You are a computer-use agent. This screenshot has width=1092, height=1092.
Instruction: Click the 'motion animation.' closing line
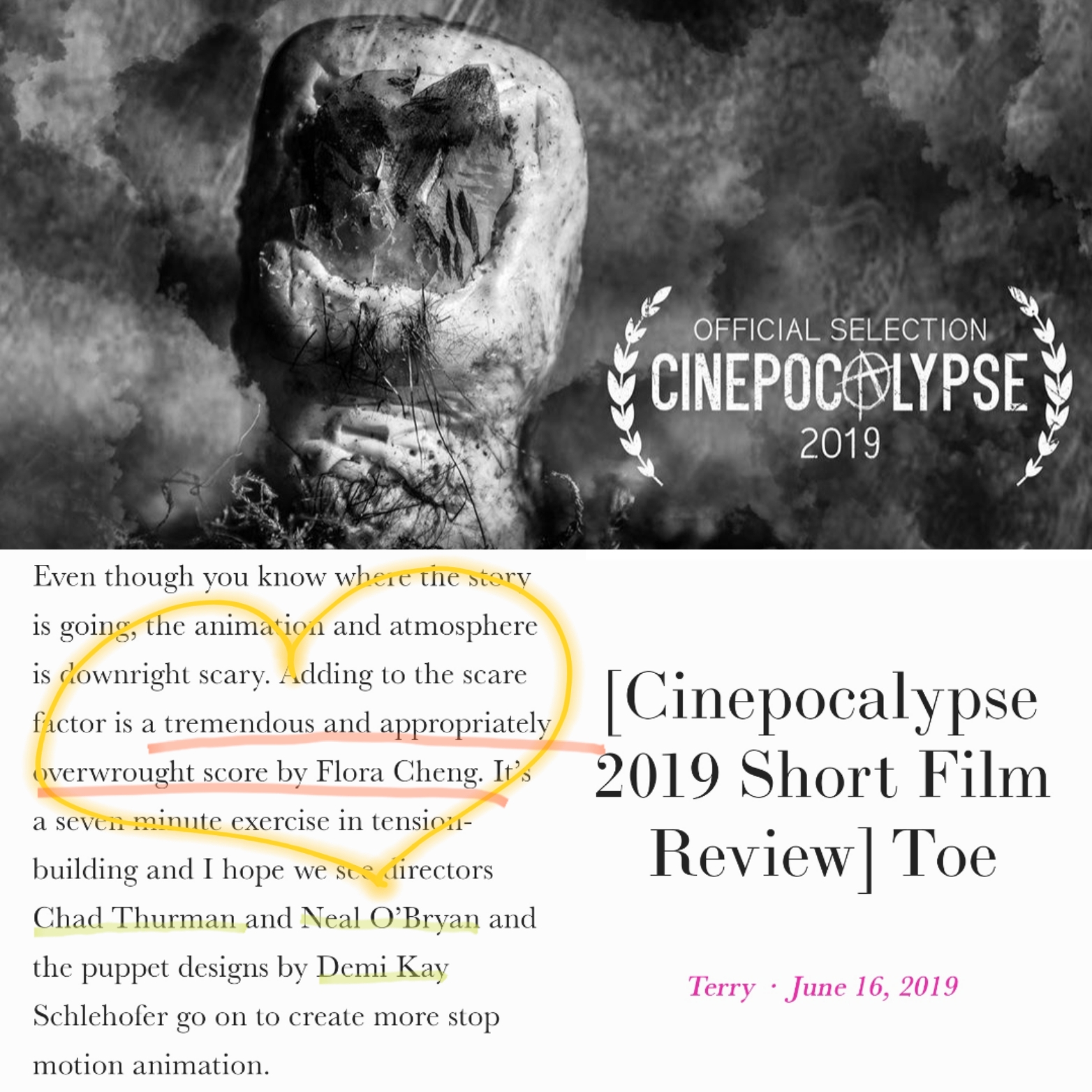pyautogui.click(x=151, y=1065)
